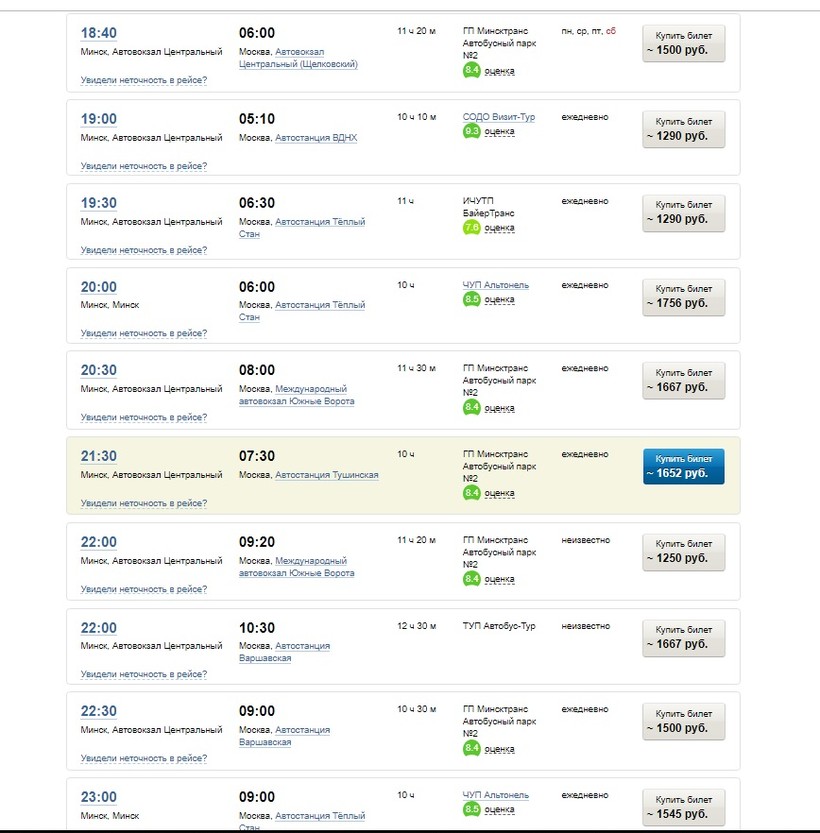This screenshot has width=820, height=833.
Task: Click the 8.4 rating badge on the 22:30 trip
Action: tap(472, 748)
